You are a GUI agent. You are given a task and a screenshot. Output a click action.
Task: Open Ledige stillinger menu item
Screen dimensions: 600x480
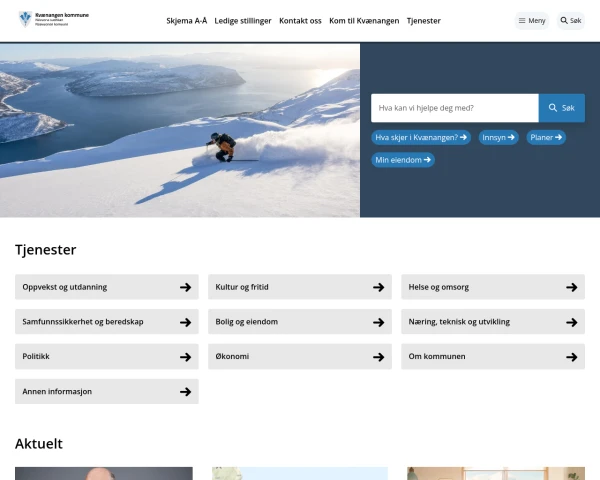243,21
